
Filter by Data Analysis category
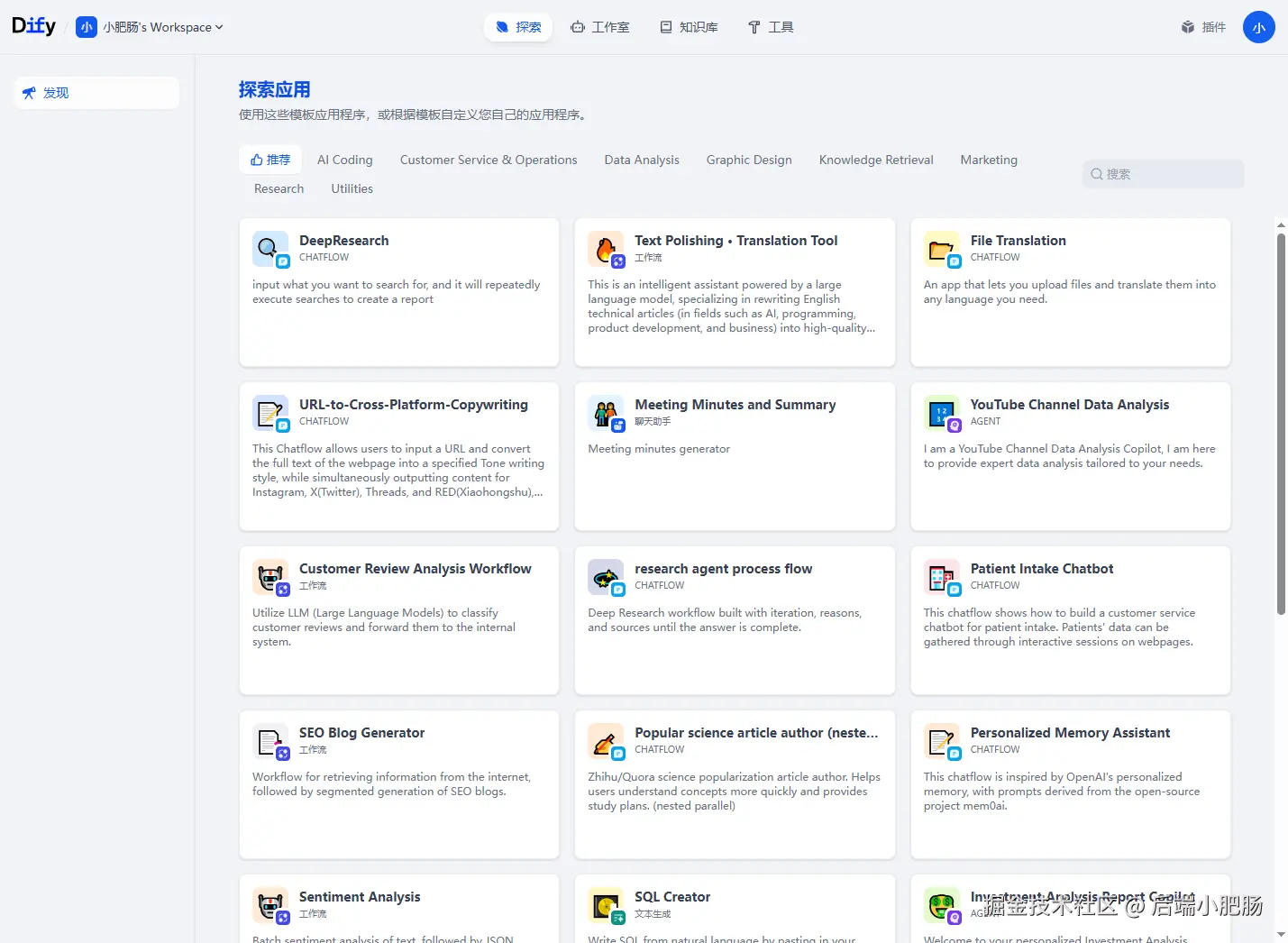click(x=642, y=160)
